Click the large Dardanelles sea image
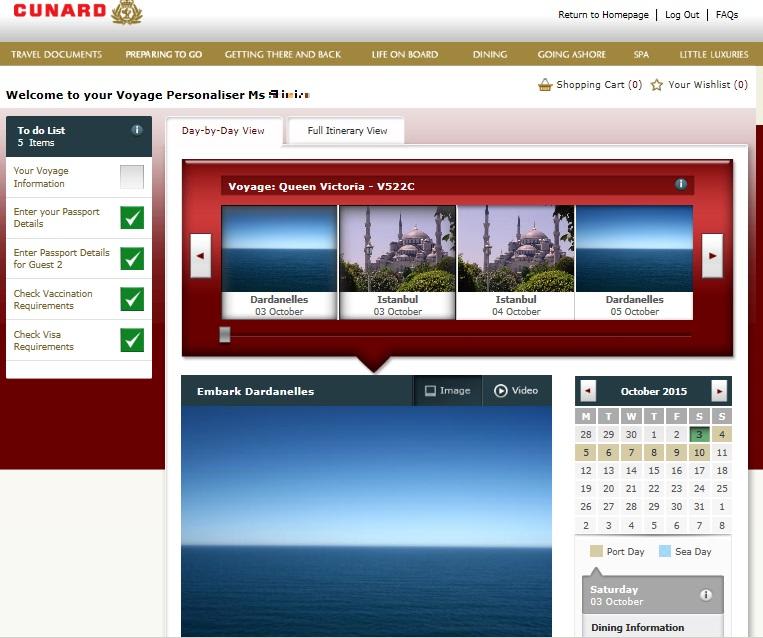763x638 pixels. 366,521
